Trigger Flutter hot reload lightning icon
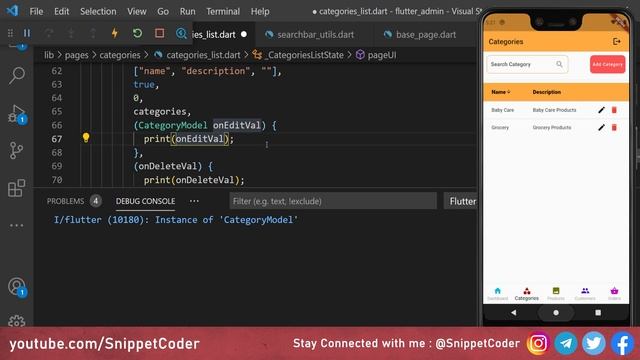 coord(115,33)
